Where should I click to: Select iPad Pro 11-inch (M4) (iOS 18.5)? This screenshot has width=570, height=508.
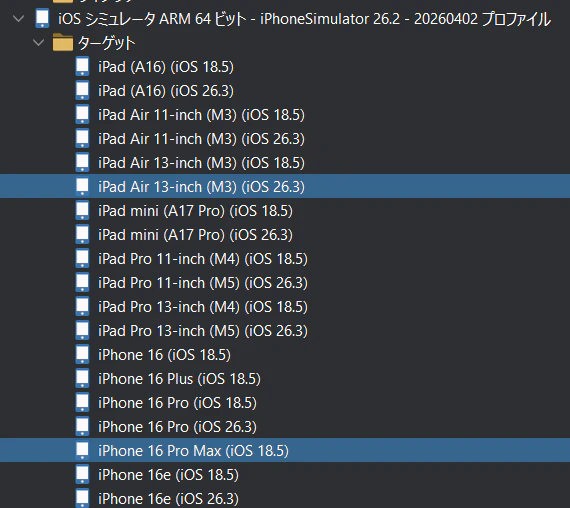[203, 259]
